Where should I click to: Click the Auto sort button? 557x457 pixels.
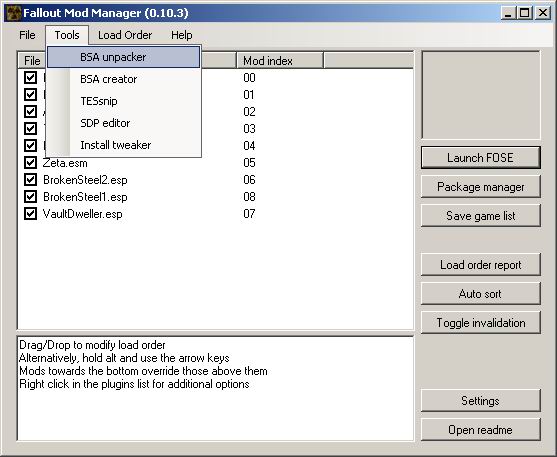click(481, 294)
